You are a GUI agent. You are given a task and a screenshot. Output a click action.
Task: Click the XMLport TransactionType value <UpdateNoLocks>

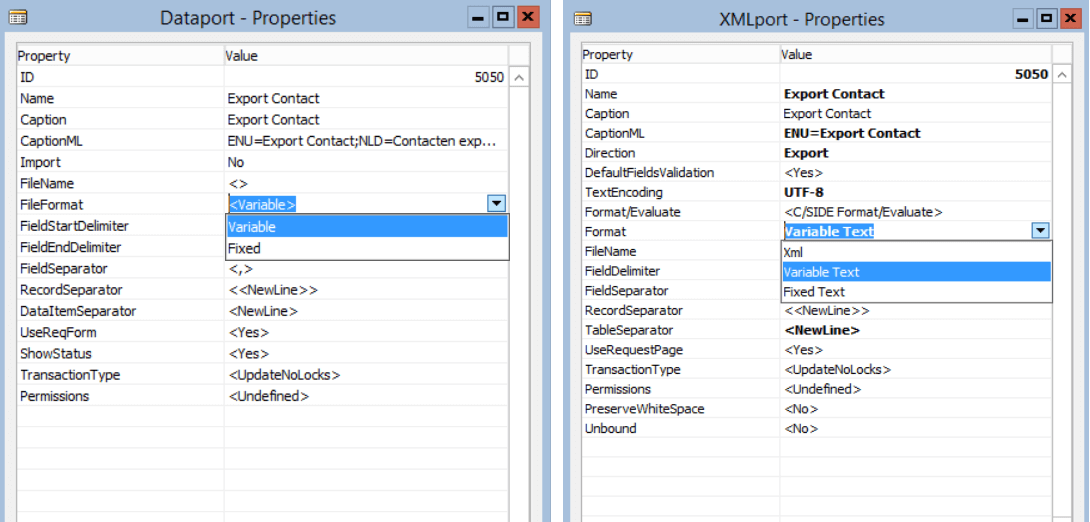tap(838, 370)
